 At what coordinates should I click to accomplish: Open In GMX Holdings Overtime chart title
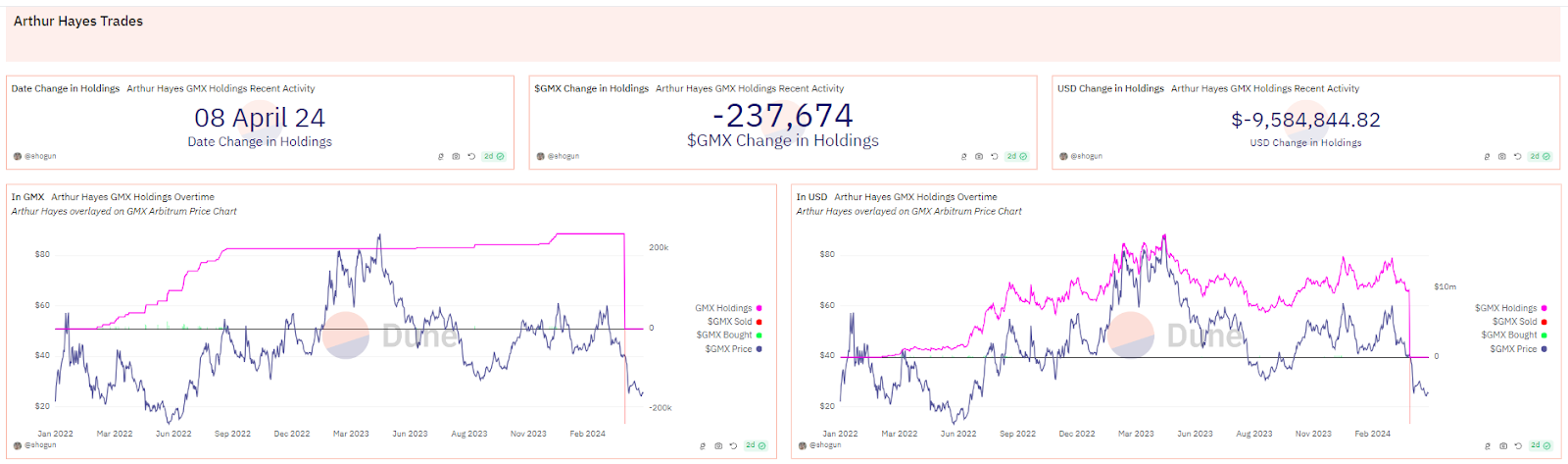point(132,197)
